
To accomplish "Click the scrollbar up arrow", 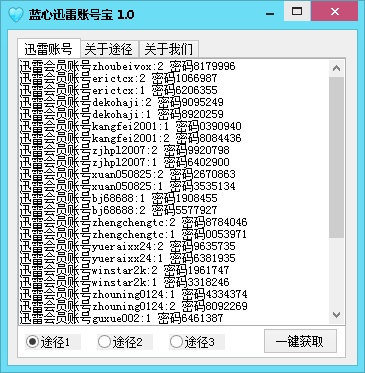I will pyautogui.click(x=336, y=68).
